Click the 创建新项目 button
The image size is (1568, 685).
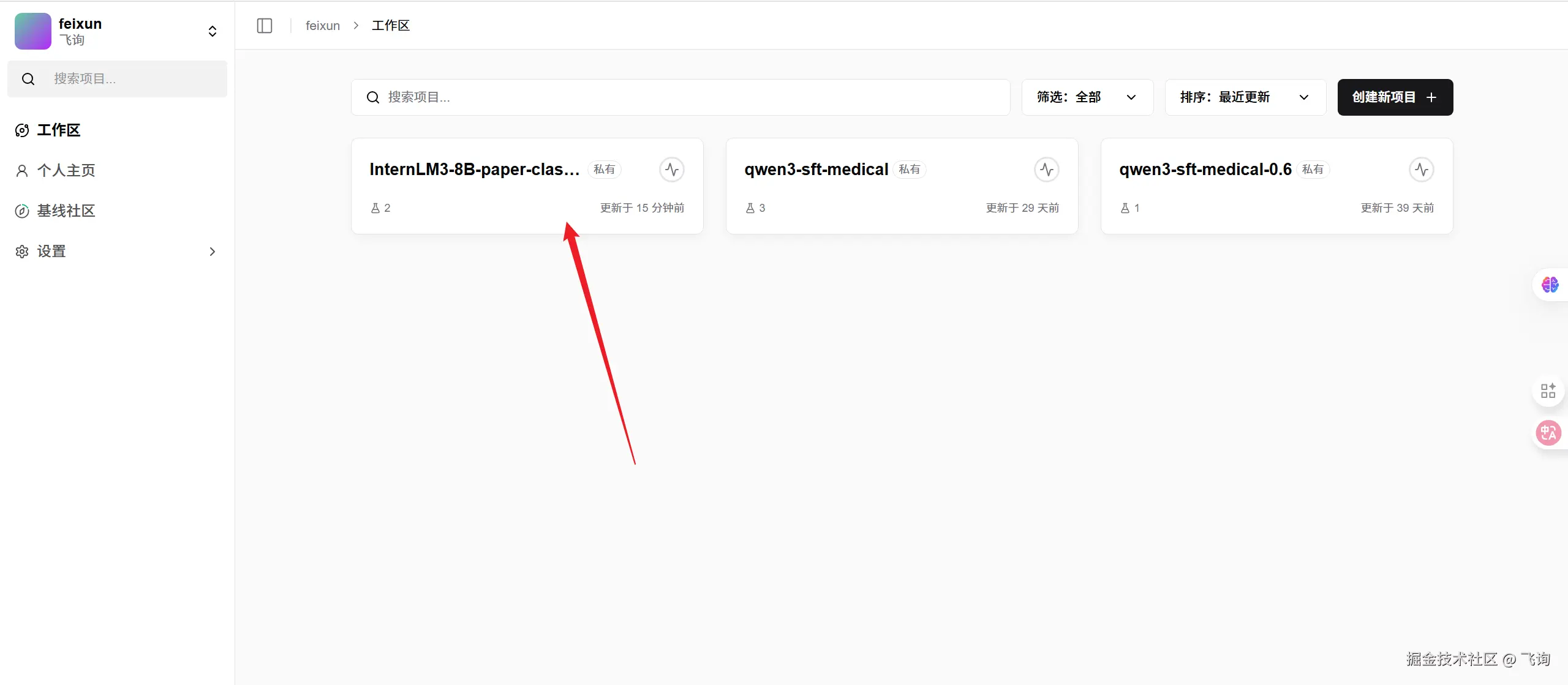point(1395,97)
